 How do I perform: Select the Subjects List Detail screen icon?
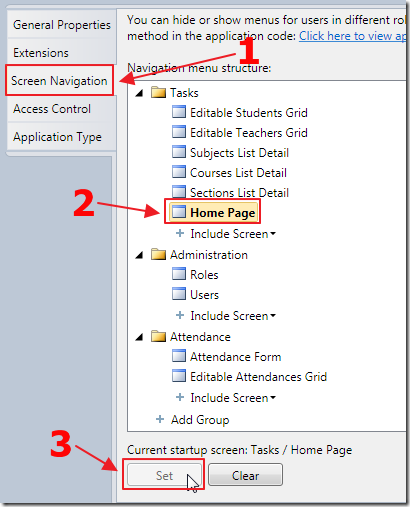[179, 152]
